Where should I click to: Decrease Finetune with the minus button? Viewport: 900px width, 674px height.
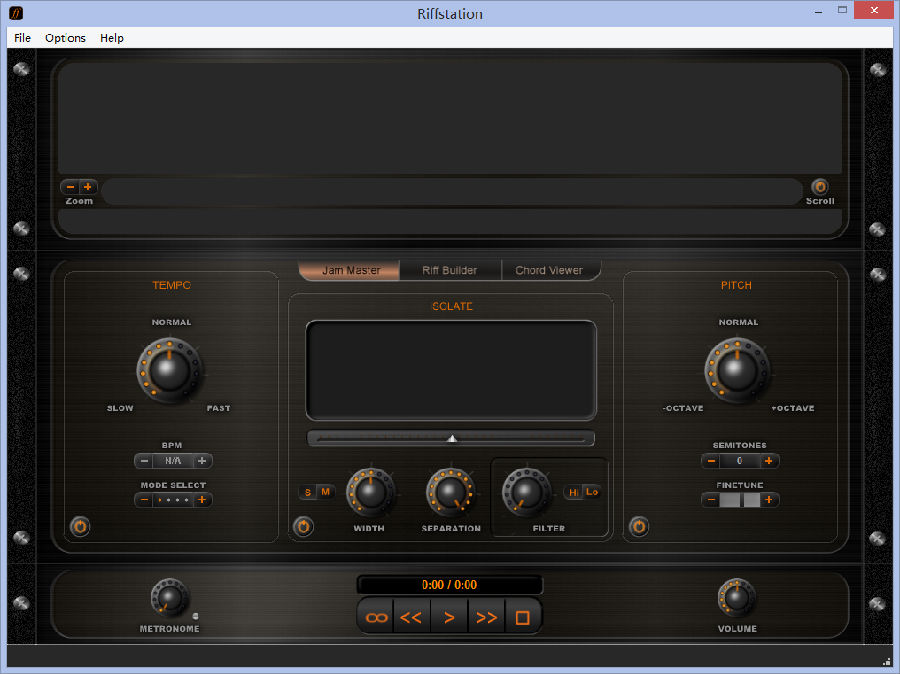point(711,500)
